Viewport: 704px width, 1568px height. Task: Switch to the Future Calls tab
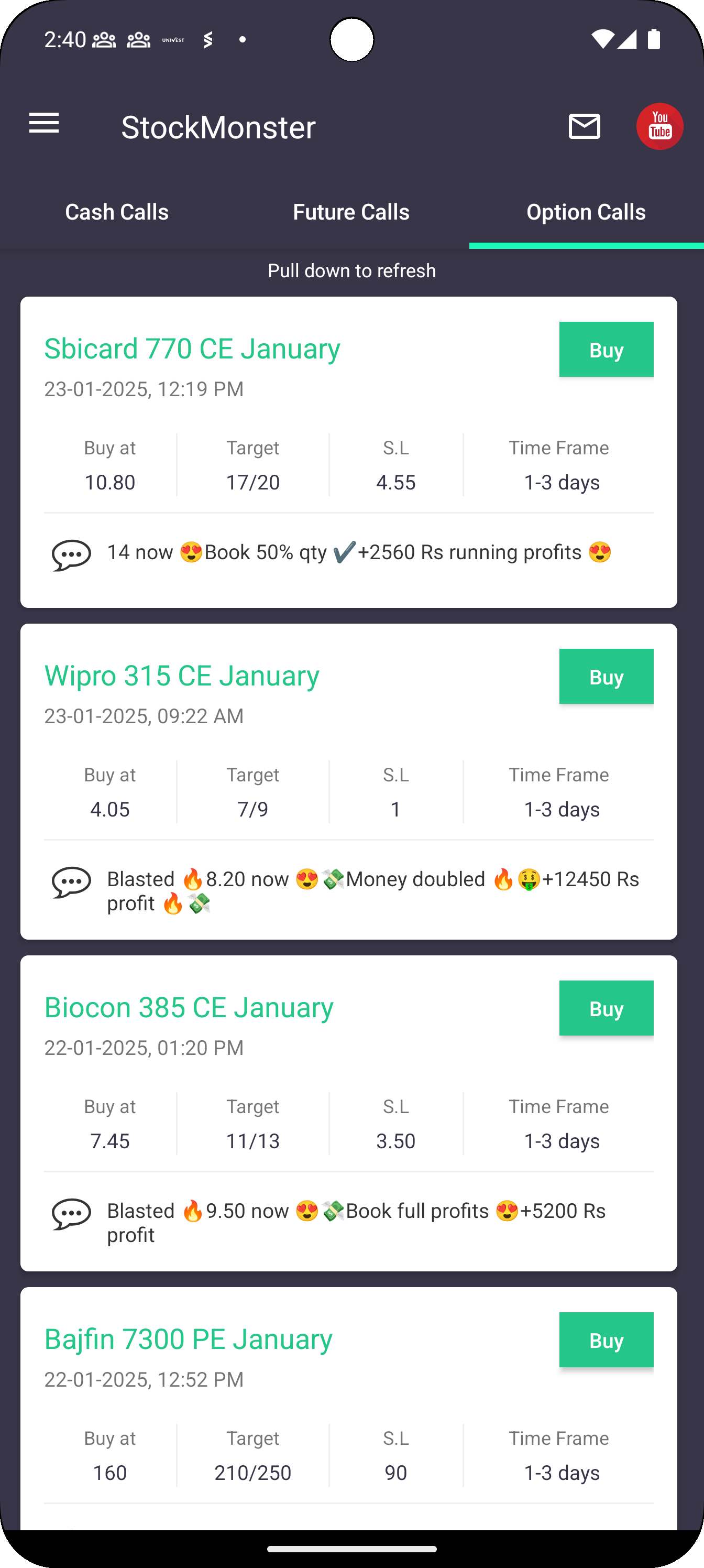351,212
